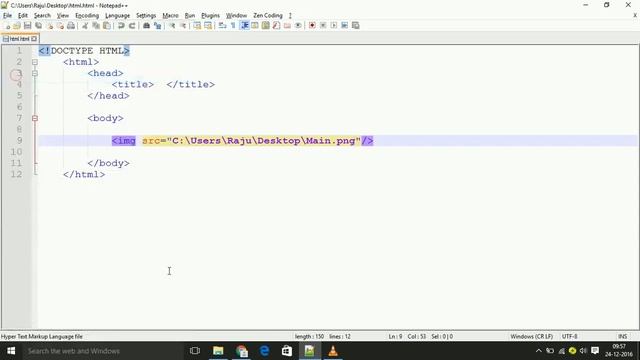The height and width of the screenshot is (360, 640).
Task: Toggle file monitoring eye icon
Action: coord(298,25)
